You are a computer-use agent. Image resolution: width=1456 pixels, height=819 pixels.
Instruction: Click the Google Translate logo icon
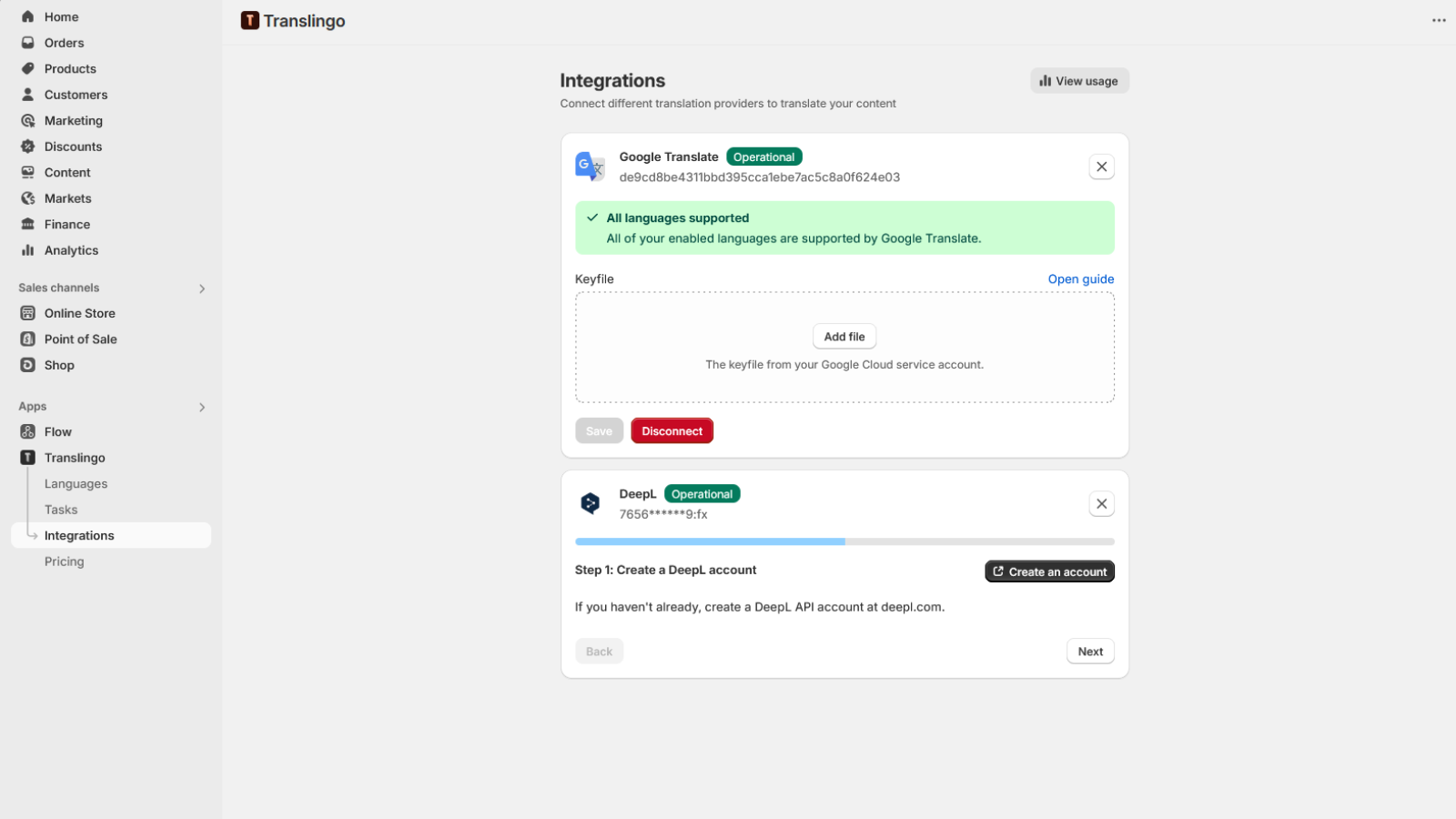coord(590,167)
